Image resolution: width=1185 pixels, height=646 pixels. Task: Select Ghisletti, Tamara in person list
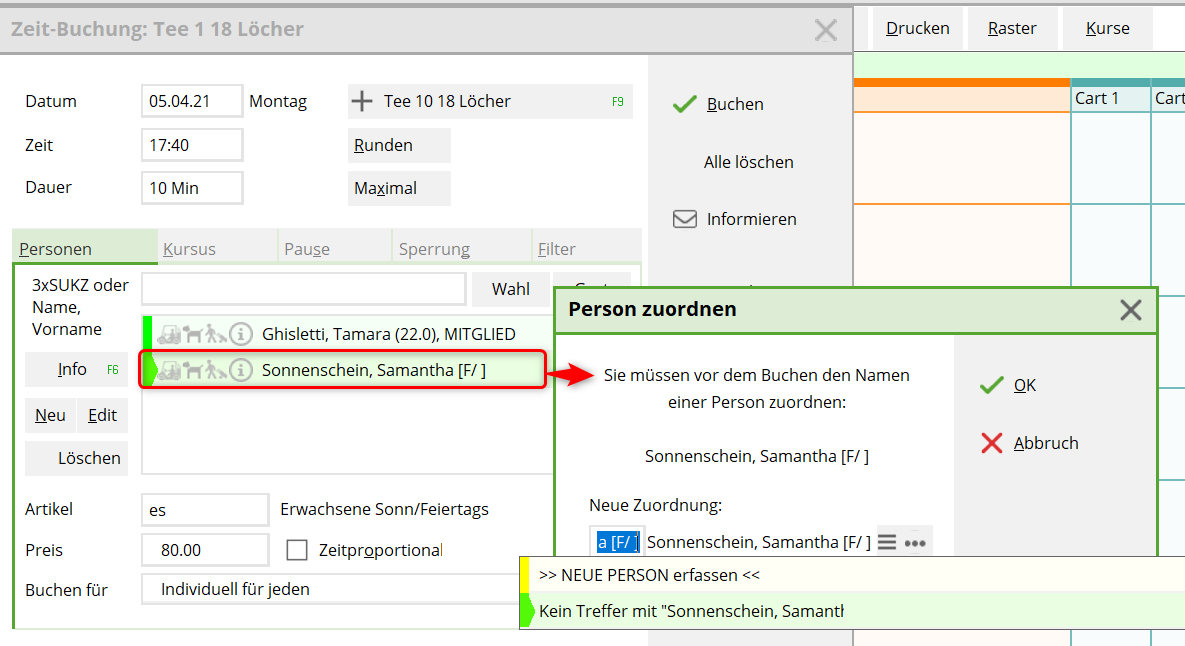tap(348, 333)
